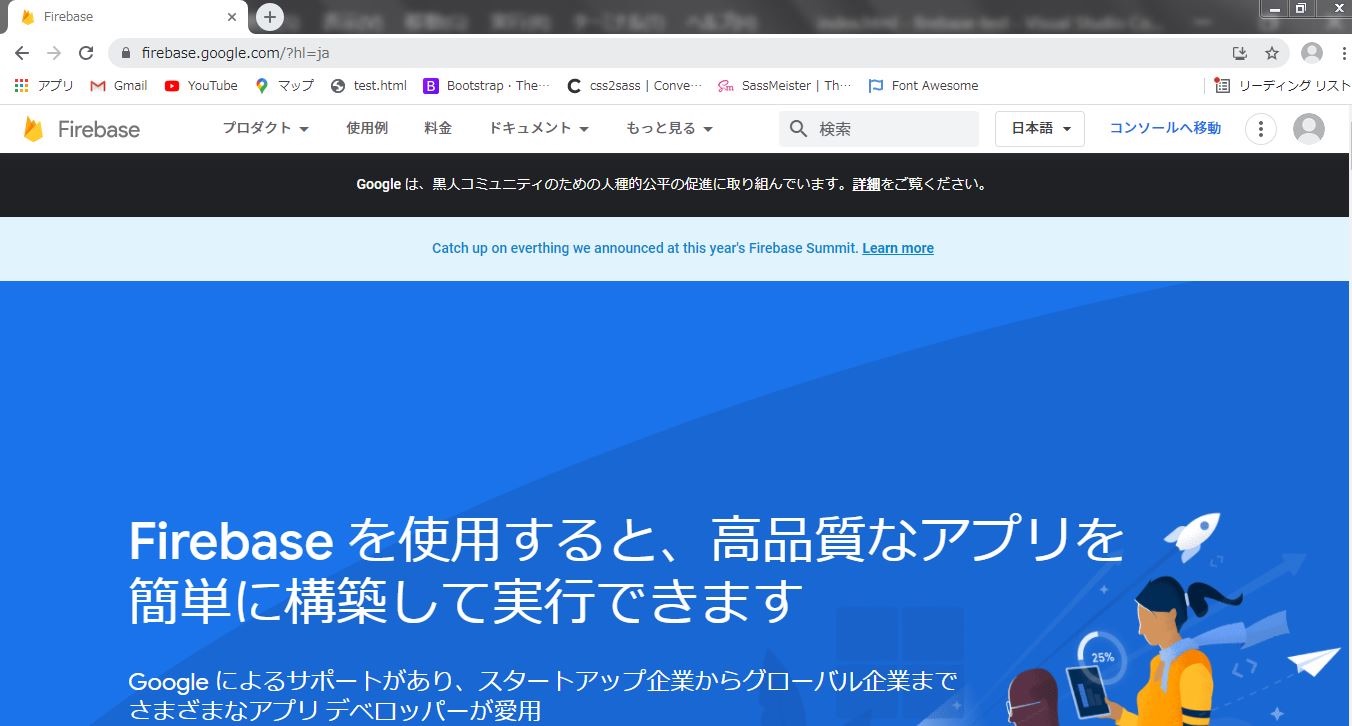Image resolution: width=1352 pixels, height=726 pixels.
Task: Open the three-dot more options menu
Action: click(1261, 129)
